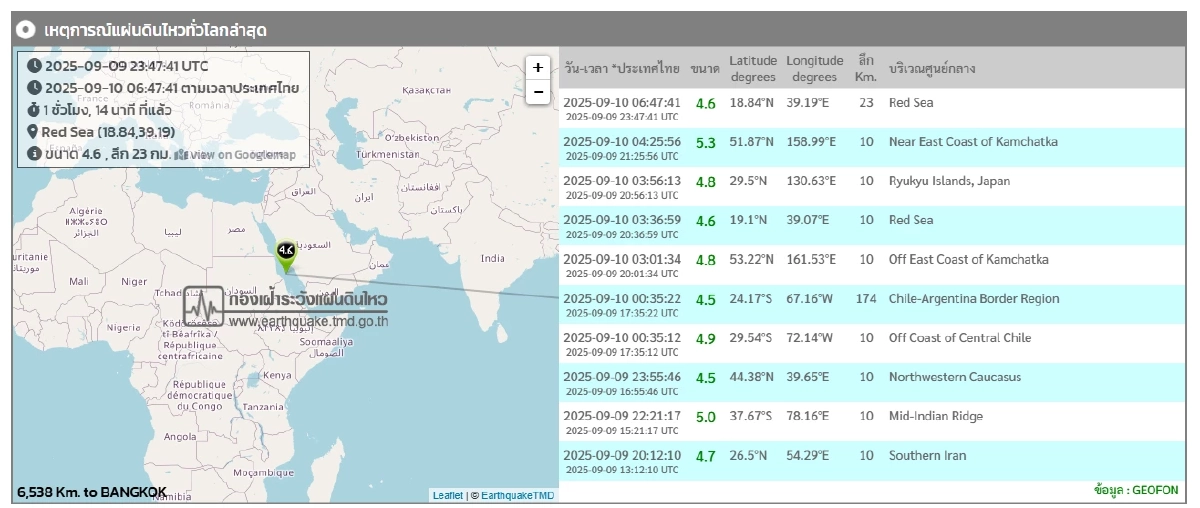Click the magnitude ขนาด column header
The image size is (1200, 508).
705,69
